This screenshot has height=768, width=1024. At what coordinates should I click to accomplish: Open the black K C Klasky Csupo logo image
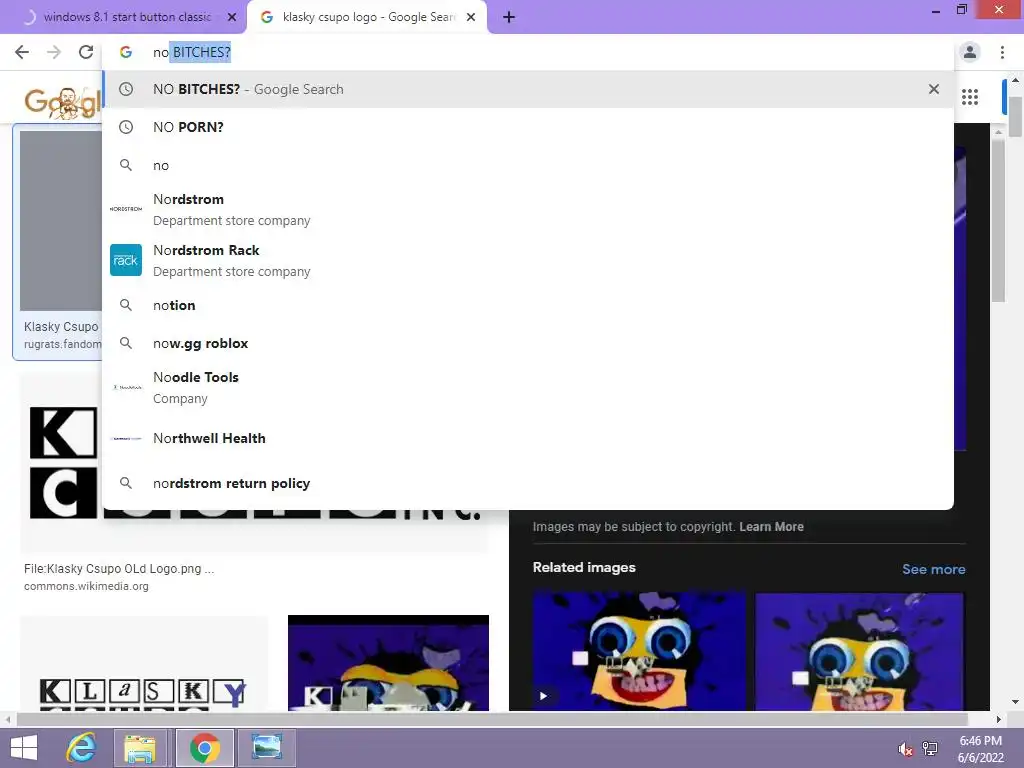[63, 464]
